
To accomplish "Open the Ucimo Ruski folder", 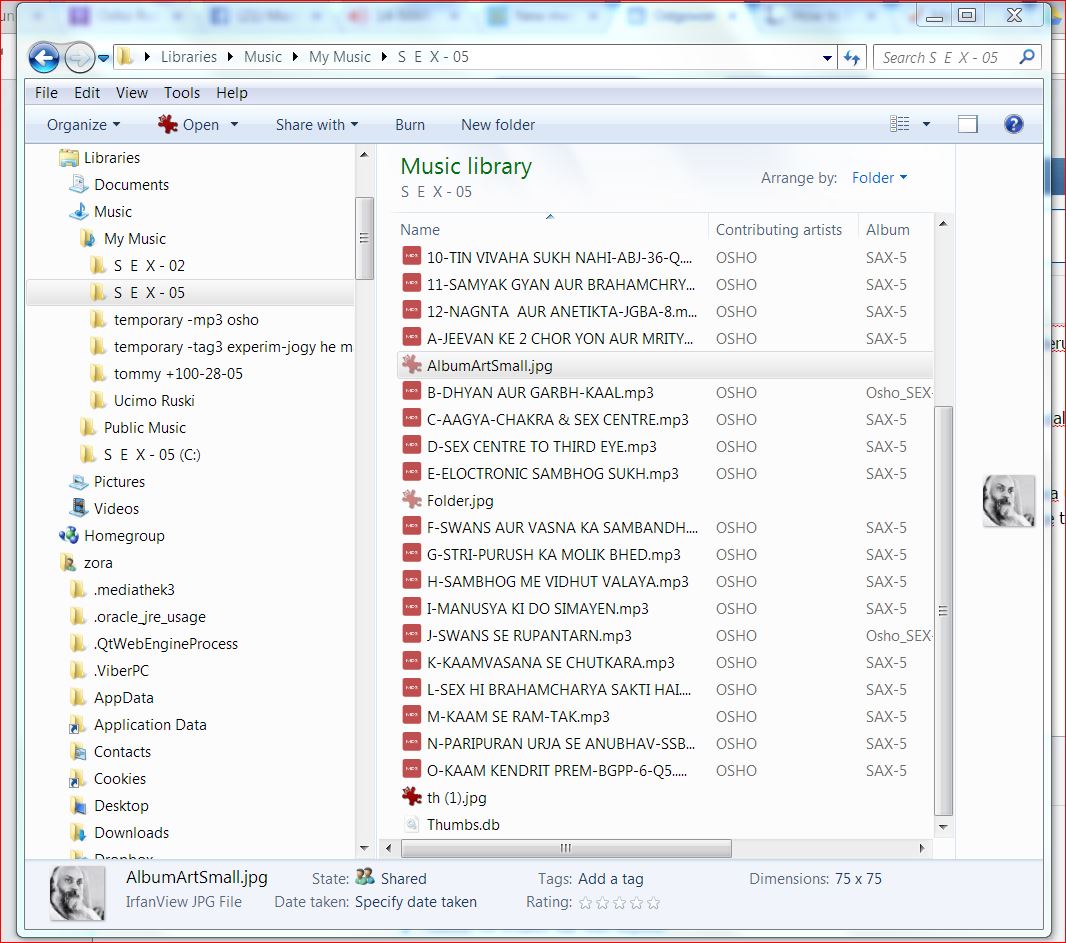I will point(154,400).
